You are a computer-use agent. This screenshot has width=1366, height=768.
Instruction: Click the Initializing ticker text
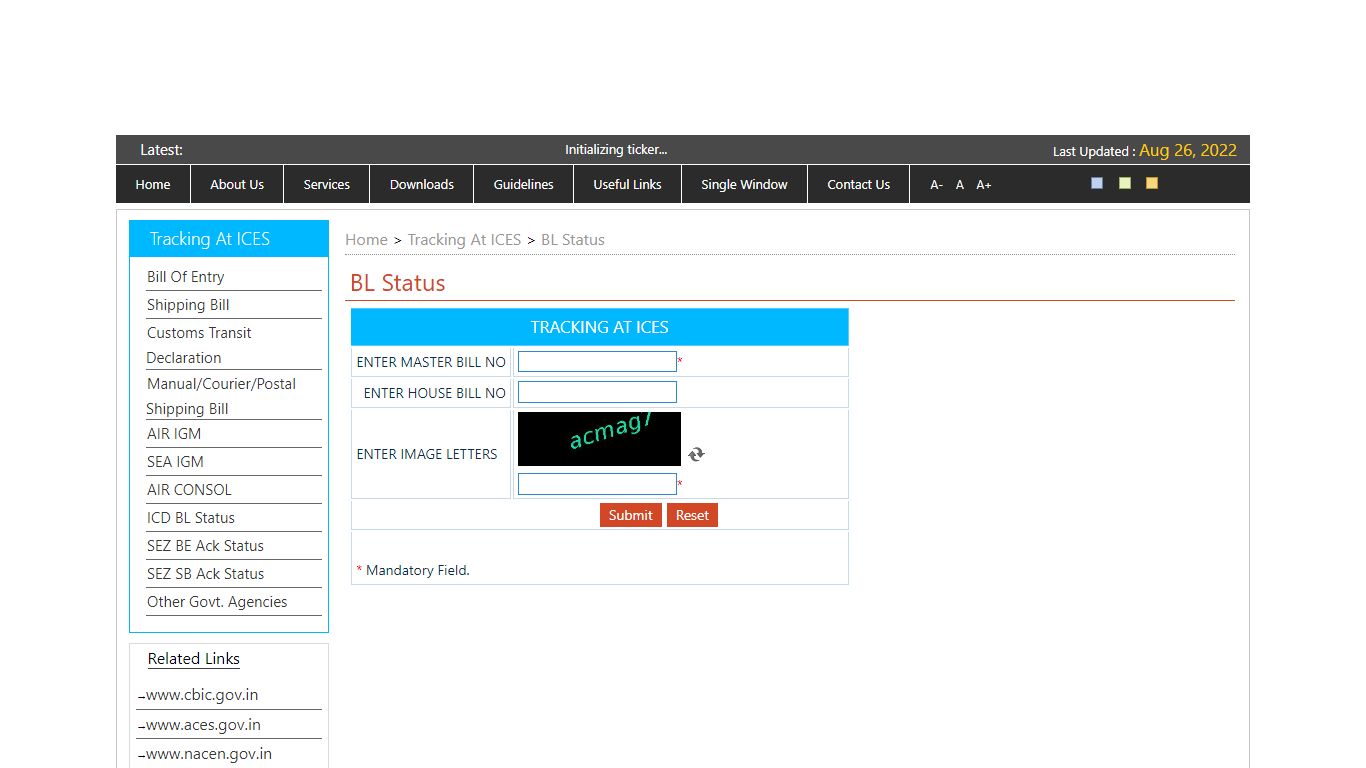(616, 150)
